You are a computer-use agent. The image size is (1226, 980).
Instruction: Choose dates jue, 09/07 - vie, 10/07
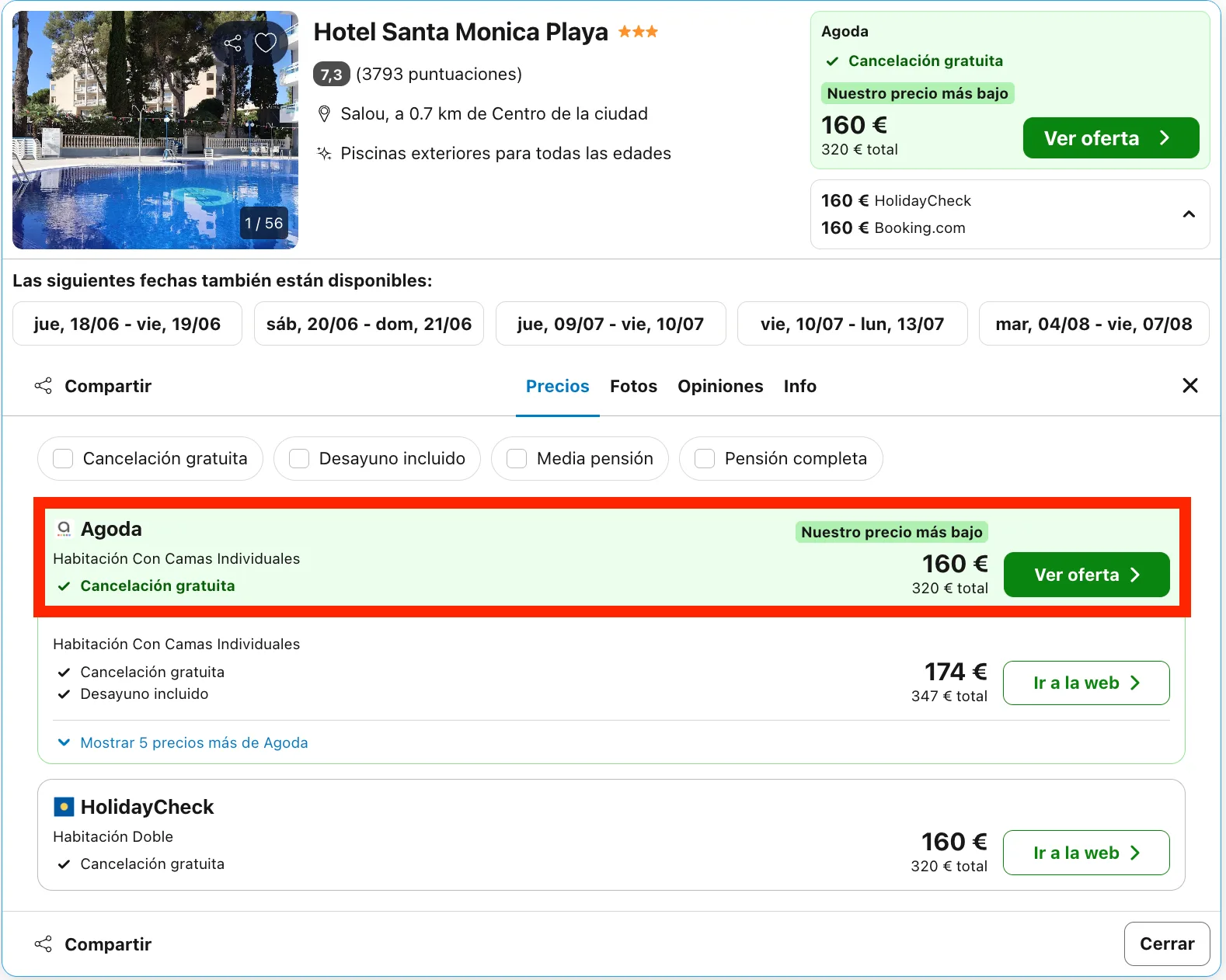[611, 324]
